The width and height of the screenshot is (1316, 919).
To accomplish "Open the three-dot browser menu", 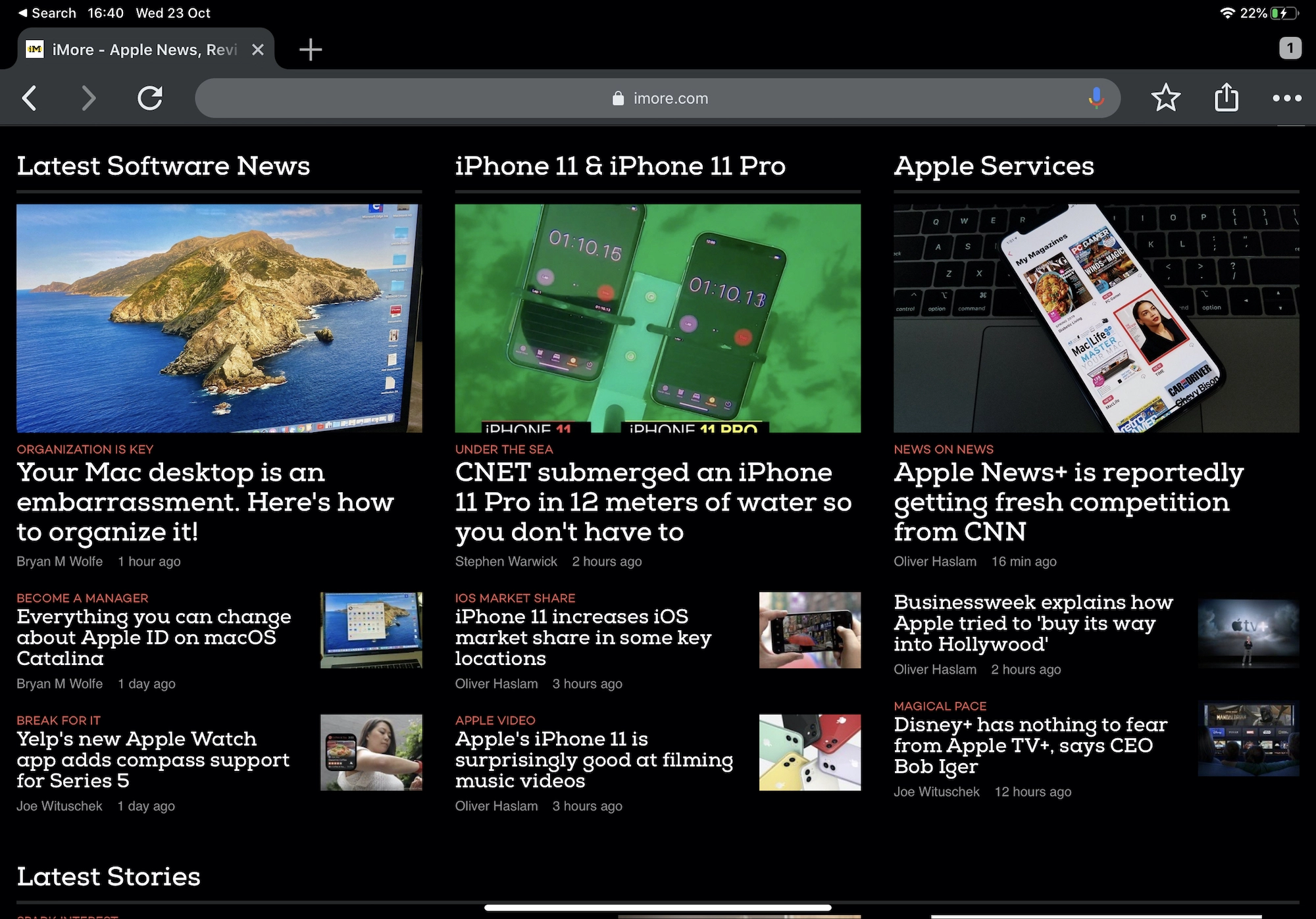I will pos(1286,98).
